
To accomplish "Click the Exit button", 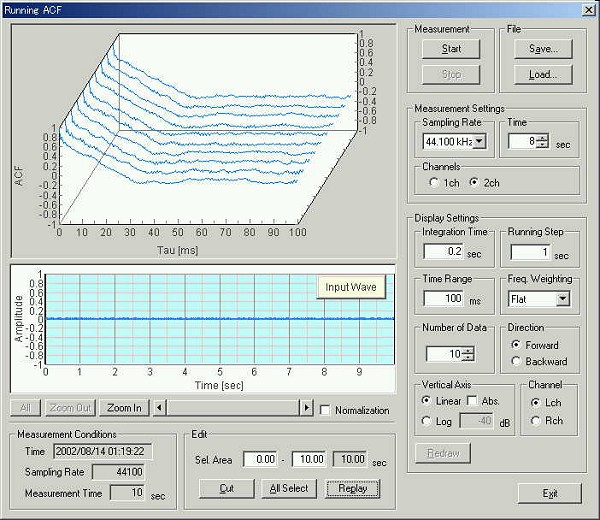I will tap(549, 493).
